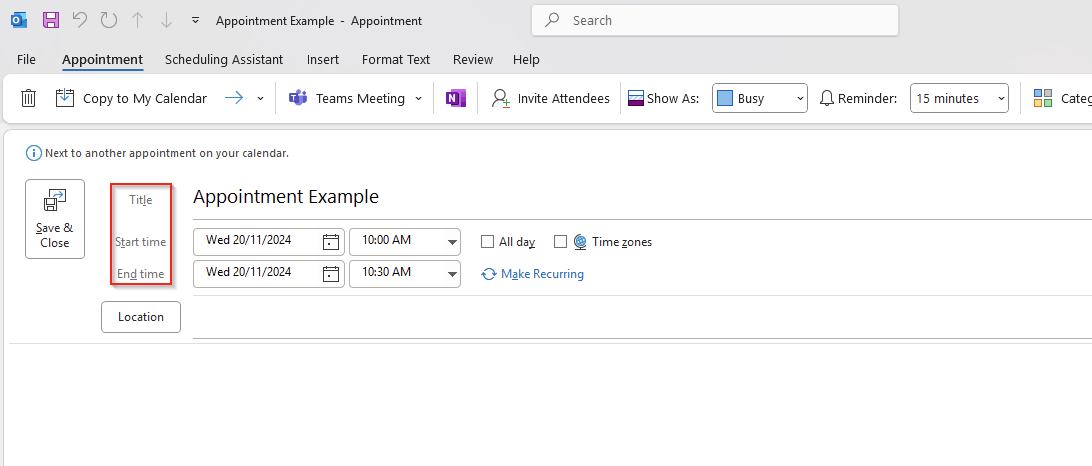This screenshot has width=1092, height=466.
Task: Expand the 10:30 AM end time dropdown
Action: pyautogui.click(x=453, y=273)
